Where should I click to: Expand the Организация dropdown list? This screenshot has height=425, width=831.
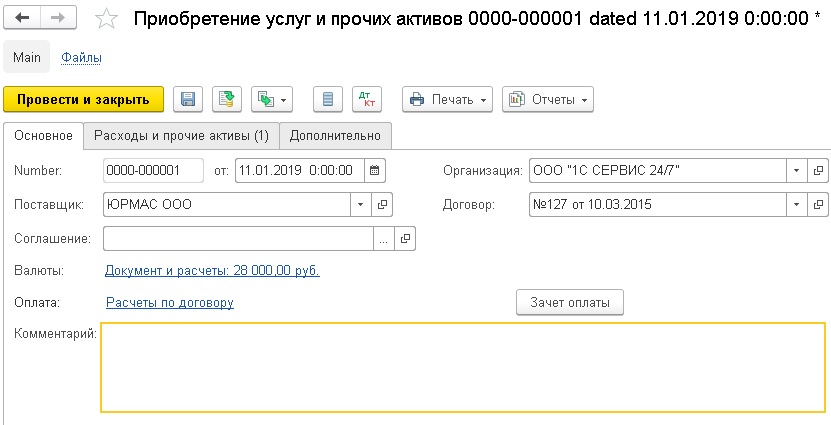(x=797, y=171)
